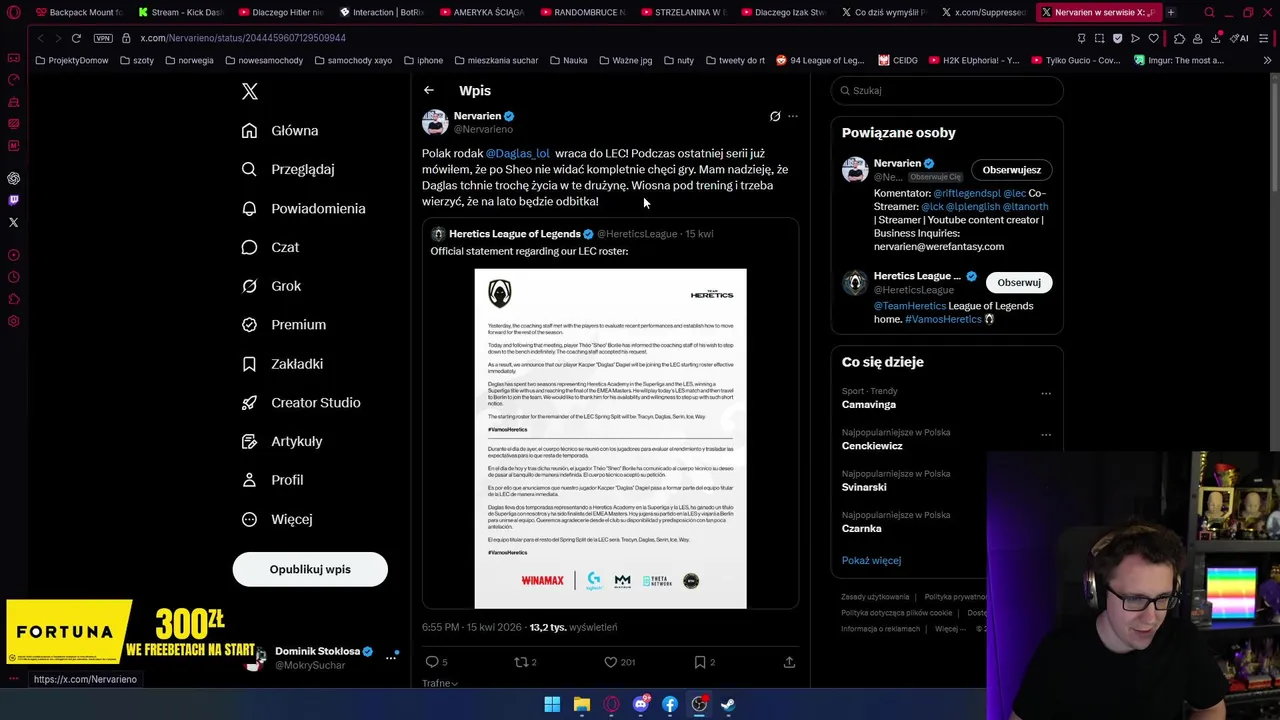Switch to the Backpack Mount browser tab
The height and width of the screenshot is (720, 1280).
pyautogui.click(x=80, y=12)
